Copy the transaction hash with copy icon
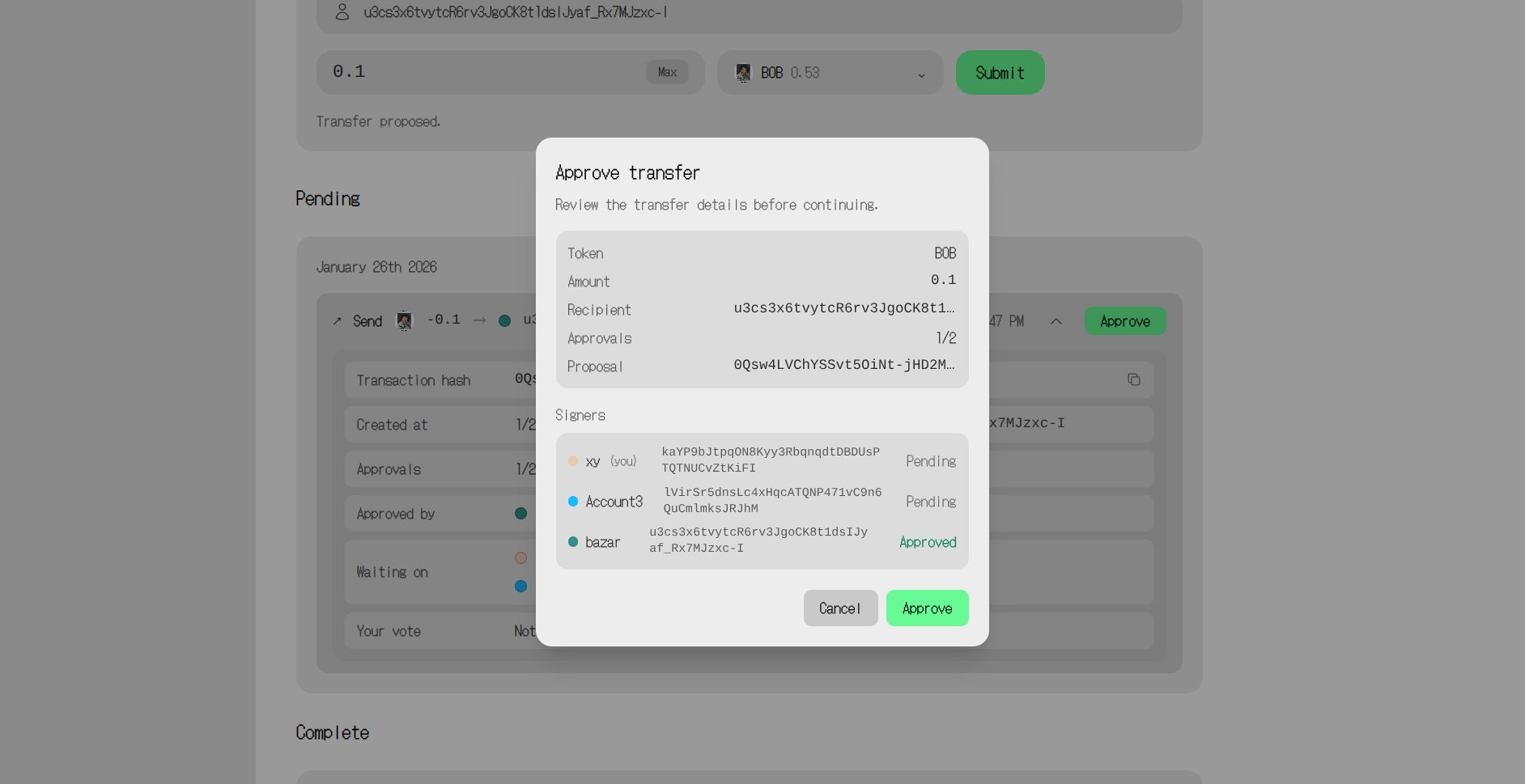This screenshot has height=784, width=1525. point(1133,379)
